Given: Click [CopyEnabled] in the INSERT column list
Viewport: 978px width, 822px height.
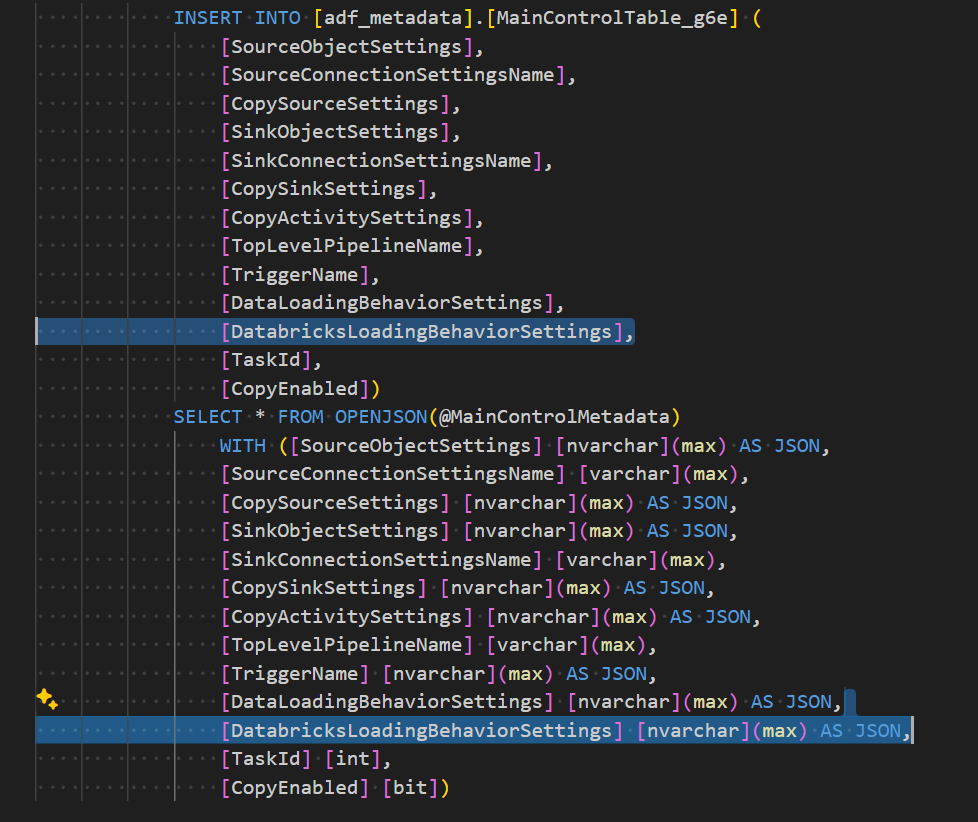Looking at the screenshot, I should (x=295, y=389).
